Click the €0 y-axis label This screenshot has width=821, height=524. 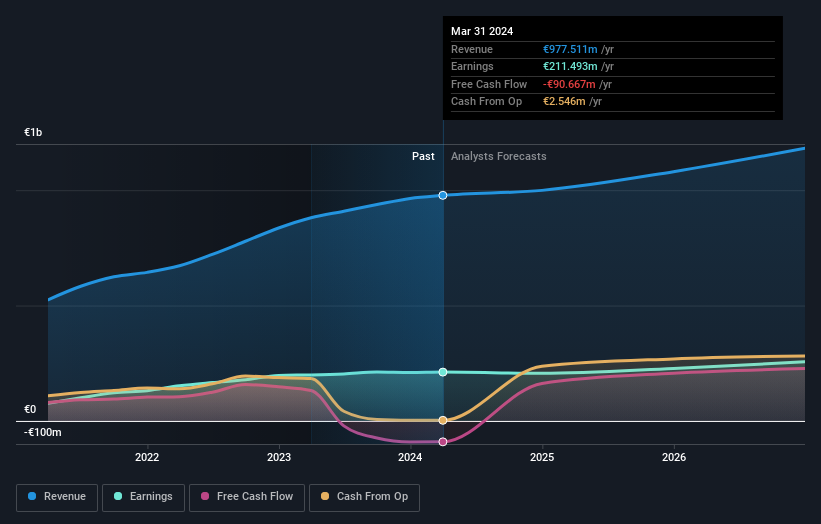(30, 409)
